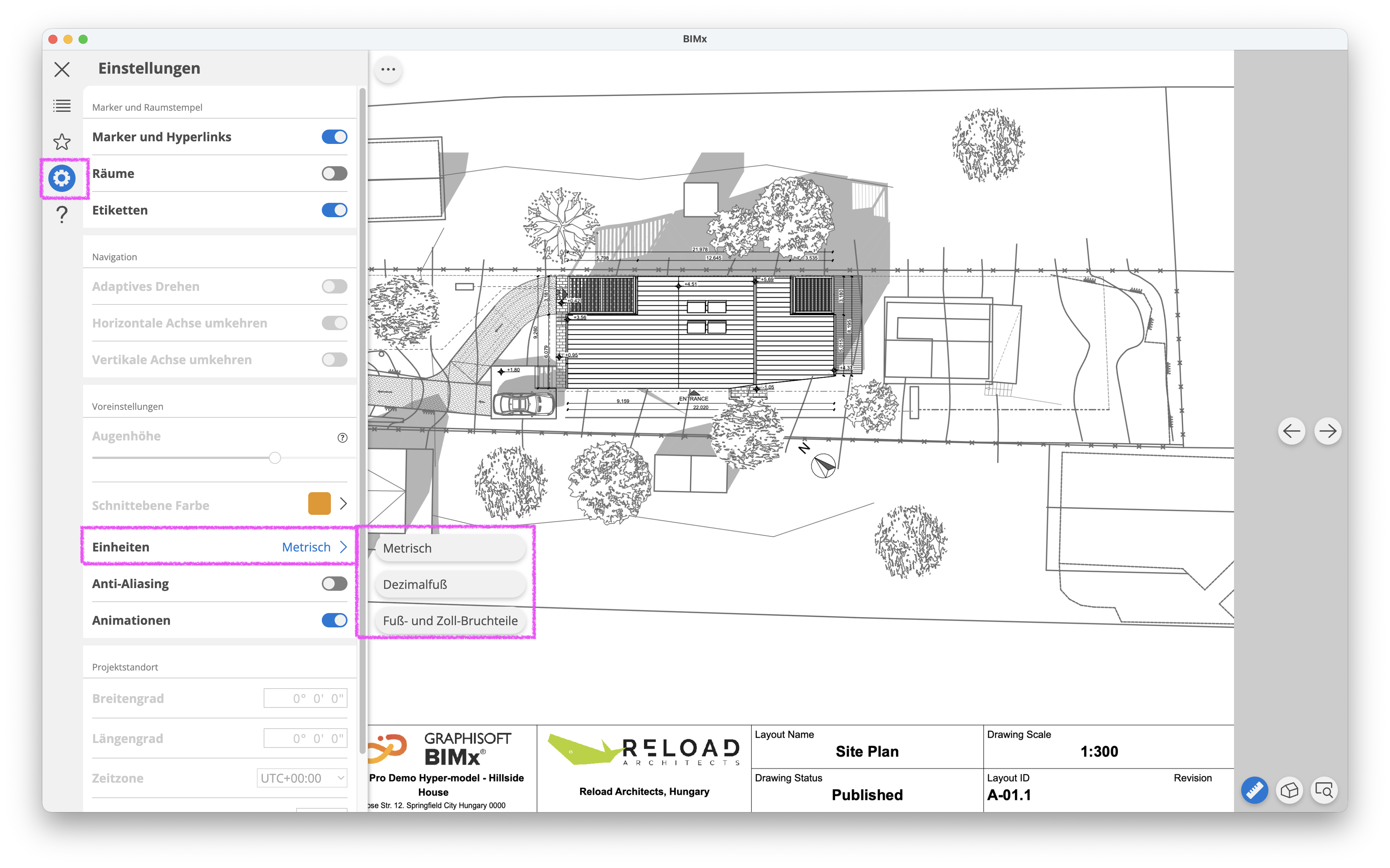
Task: Toggle Adaptives Drehen switch
Action: 335,286
